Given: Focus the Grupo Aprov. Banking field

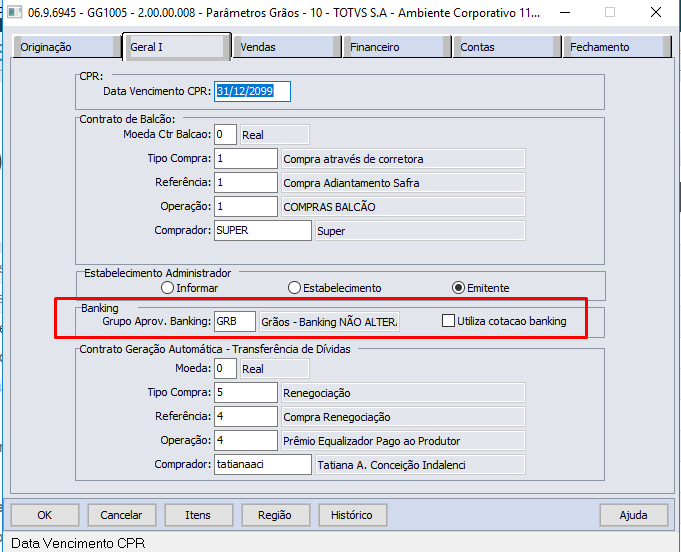Looking at the screenshot, I should click(x=235, y=321).
